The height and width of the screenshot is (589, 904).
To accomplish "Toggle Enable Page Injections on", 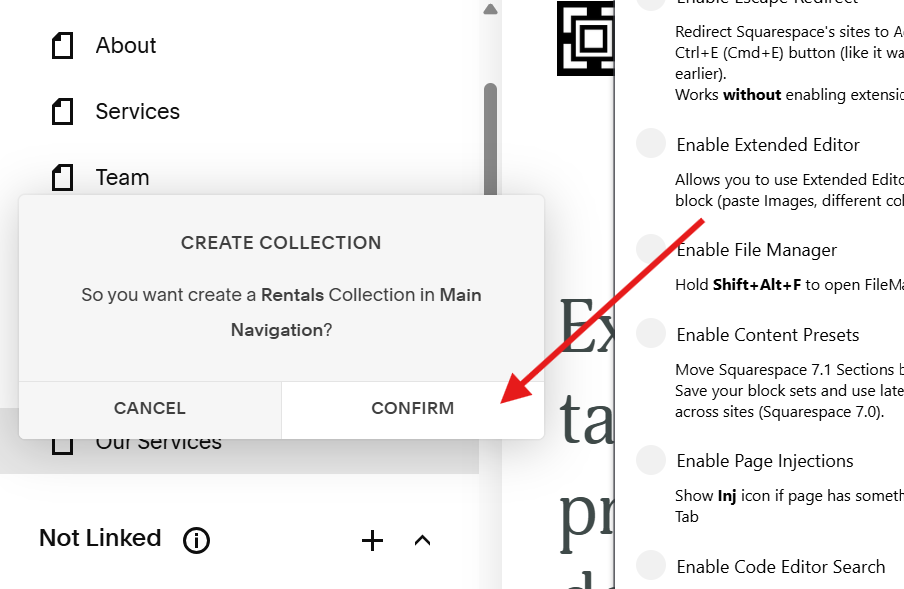I will point(651,459).
